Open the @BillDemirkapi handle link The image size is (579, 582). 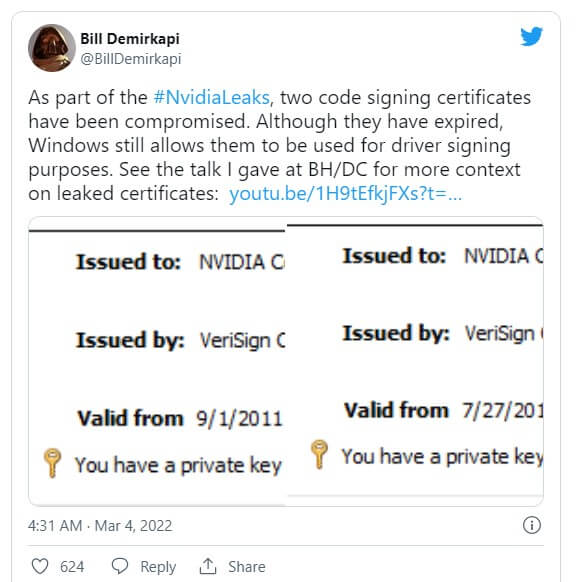[x=131, y=59]
